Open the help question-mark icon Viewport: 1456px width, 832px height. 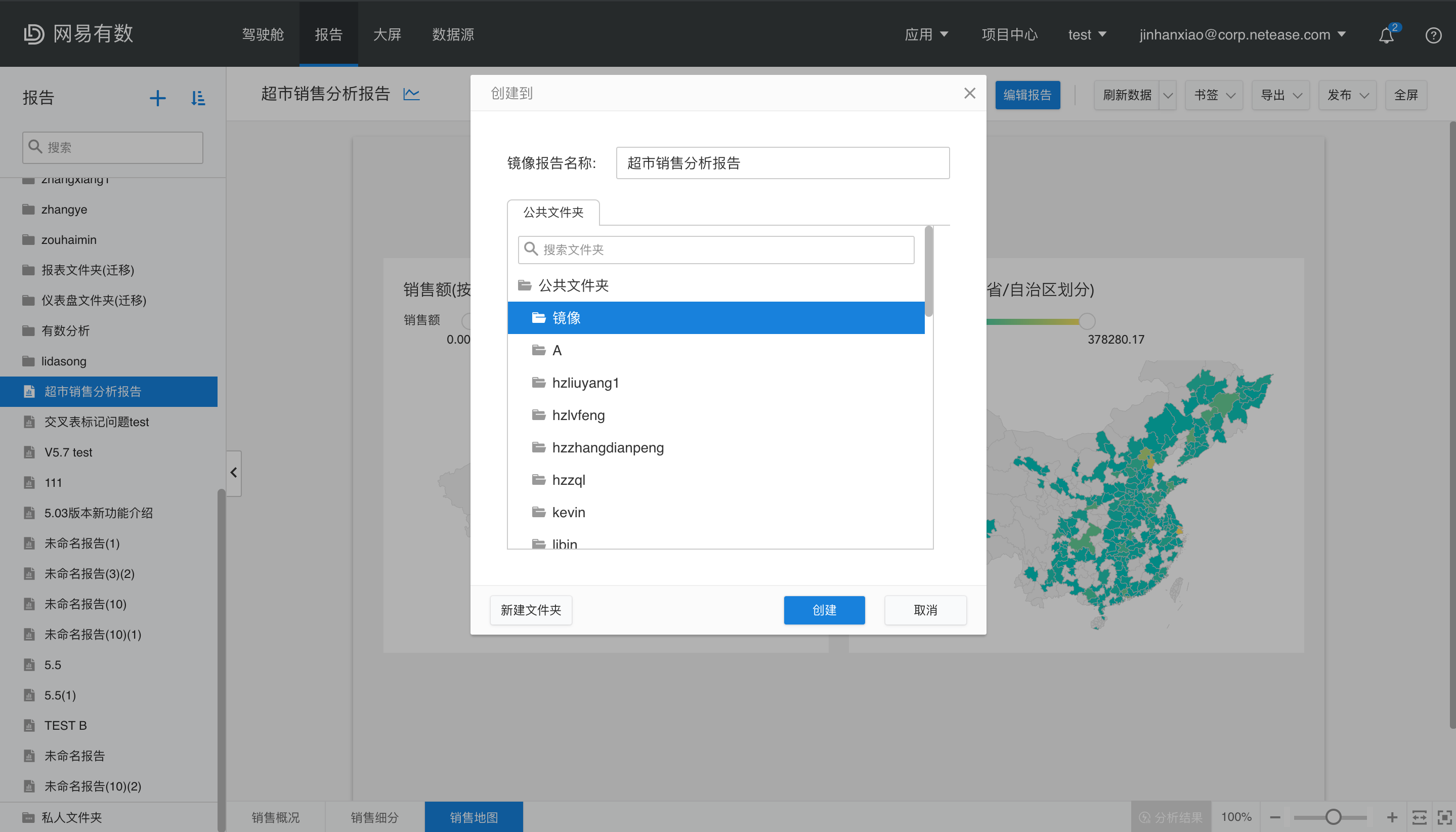point(1433,35)
